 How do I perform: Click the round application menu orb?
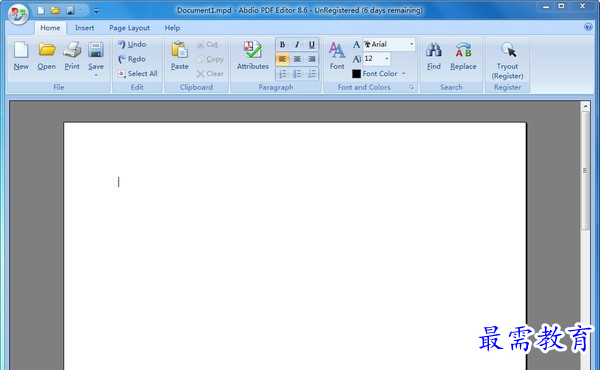tap(18, 14)
